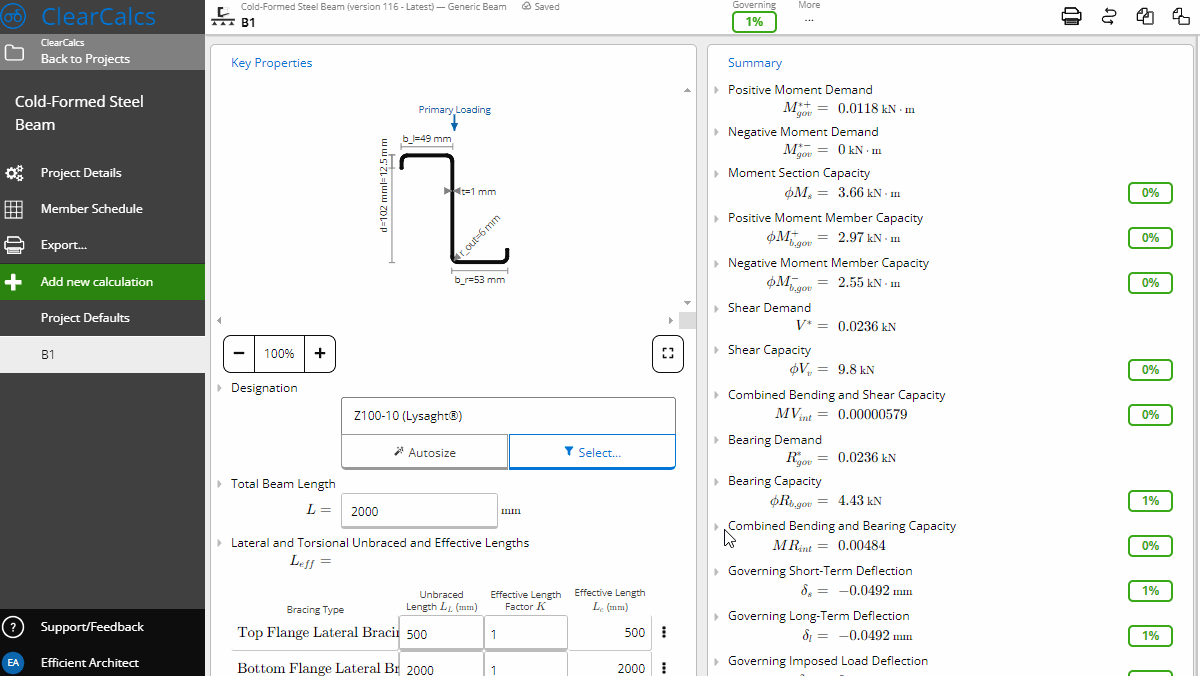
Task: Expand Shear Capacity details
Action: 717,350
